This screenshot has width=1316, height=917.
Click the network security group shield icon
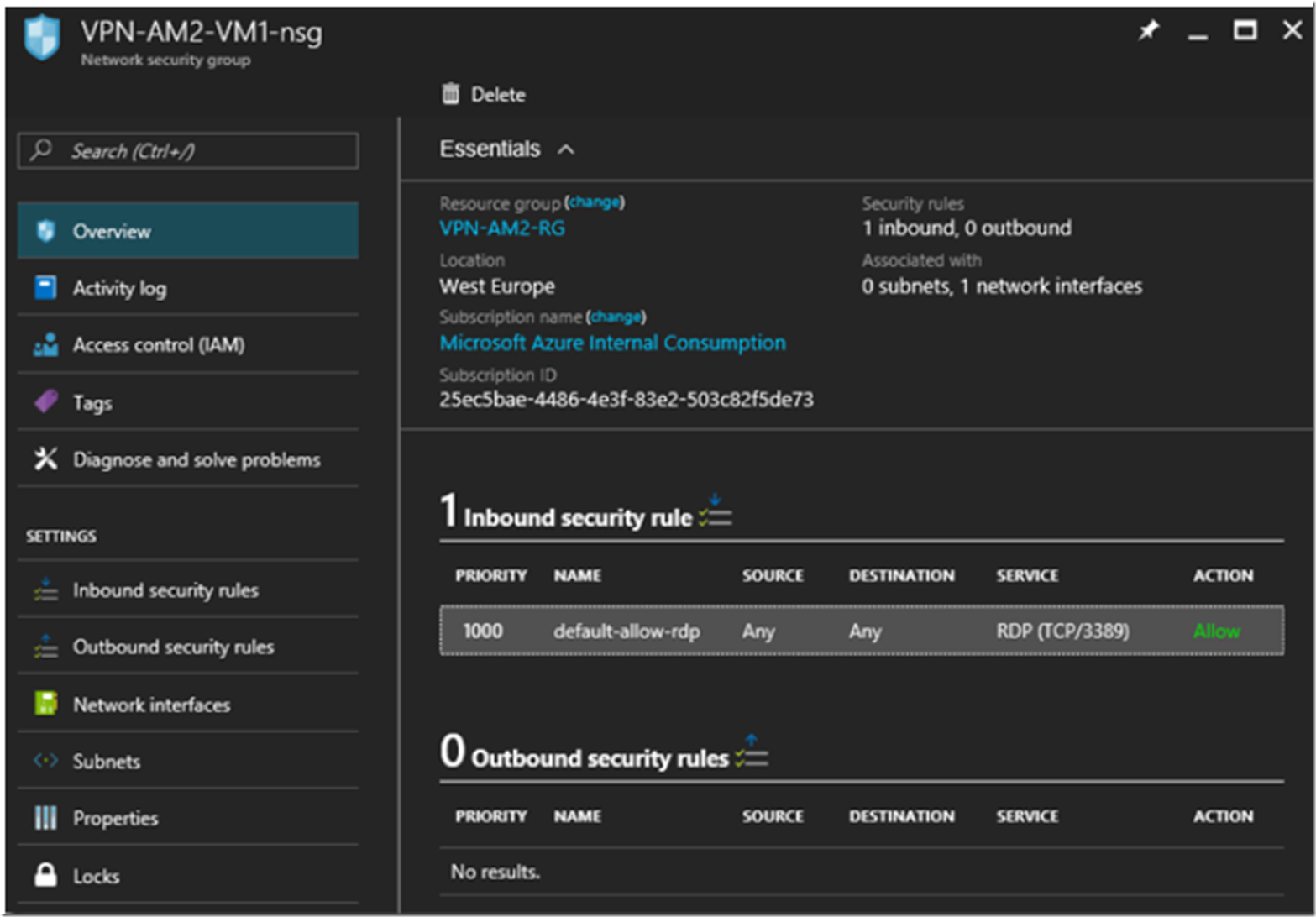coord(42,39)
